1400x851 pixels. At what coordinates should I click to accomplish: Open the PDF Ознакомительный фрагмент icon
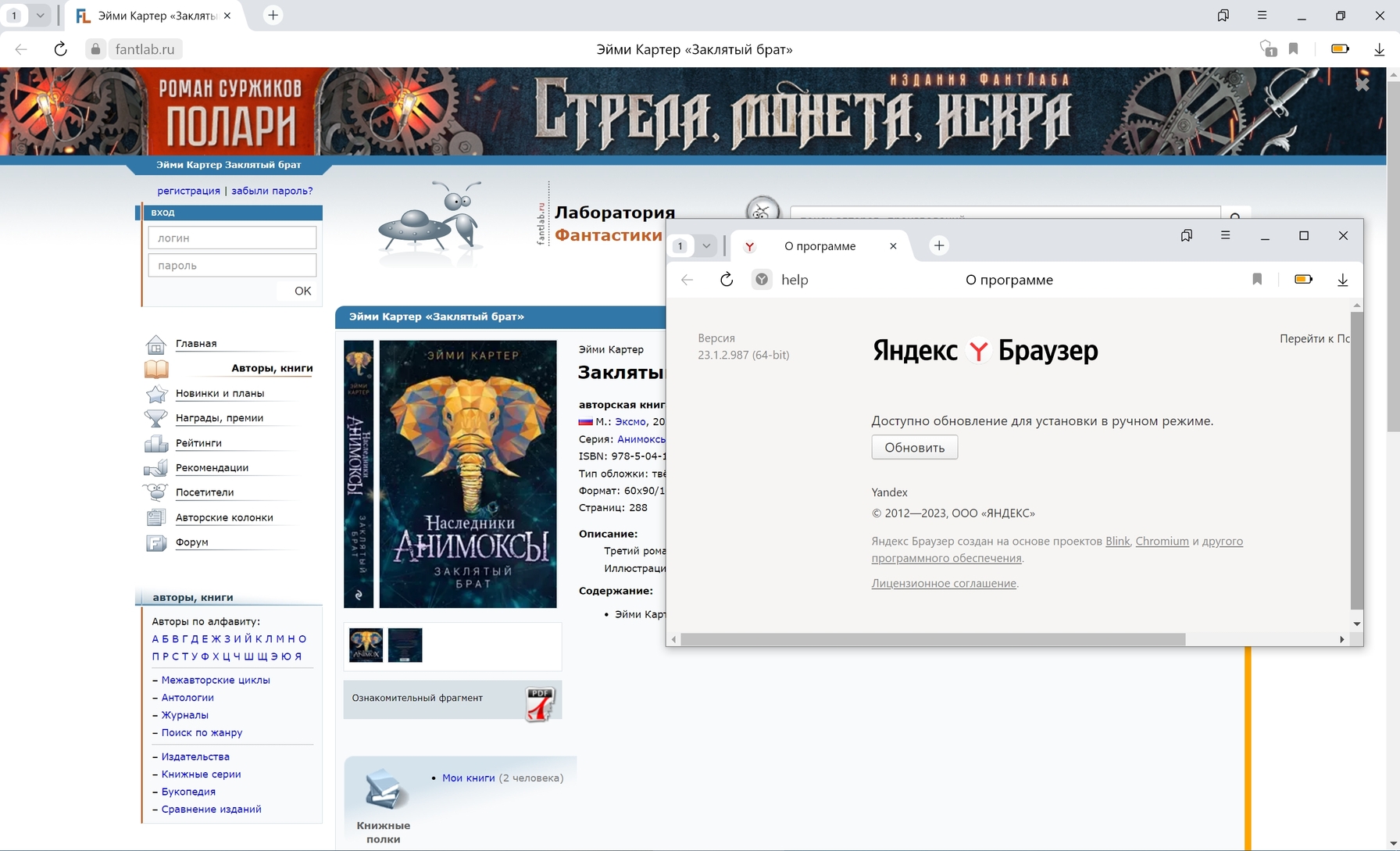coord(540,703)
